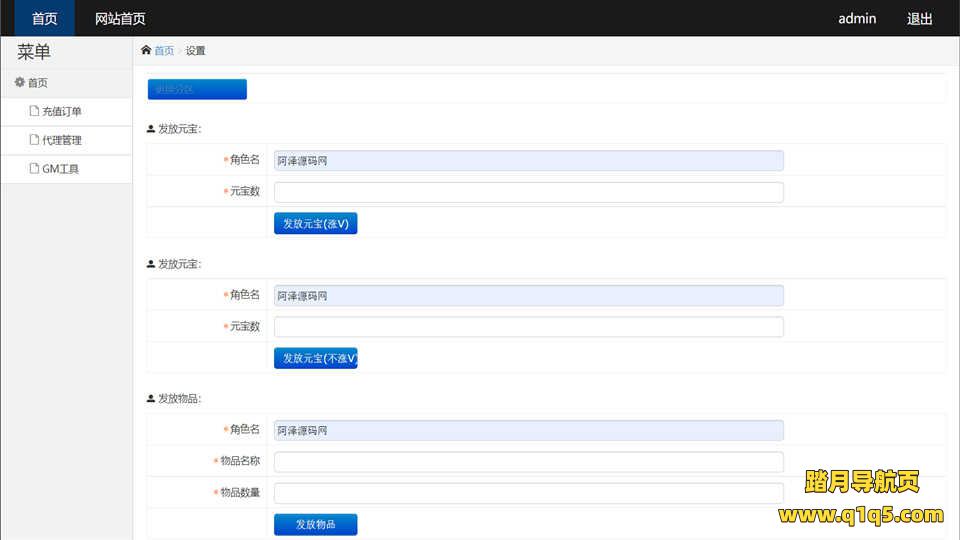Open 首页 tab in top navigation bar
The image size is (960, 540).
click(44, 18)
